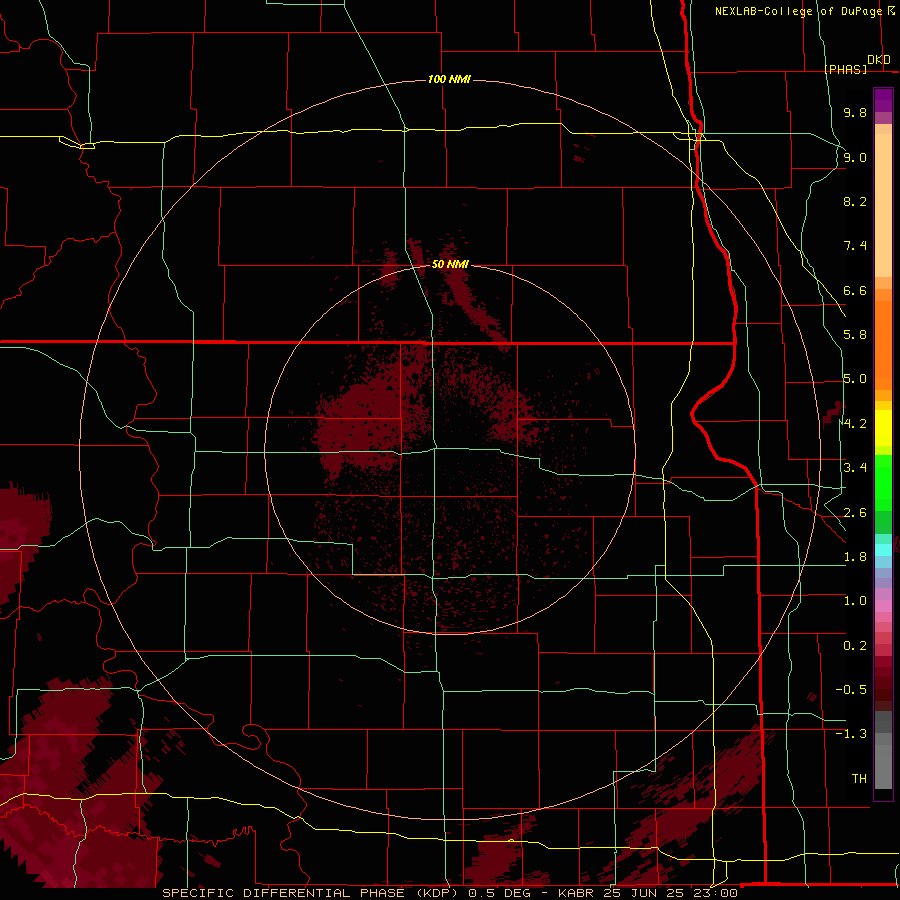
Task: Click the cyan segment of the color bar
Action: pyautogui.click(x=883, y=549)
